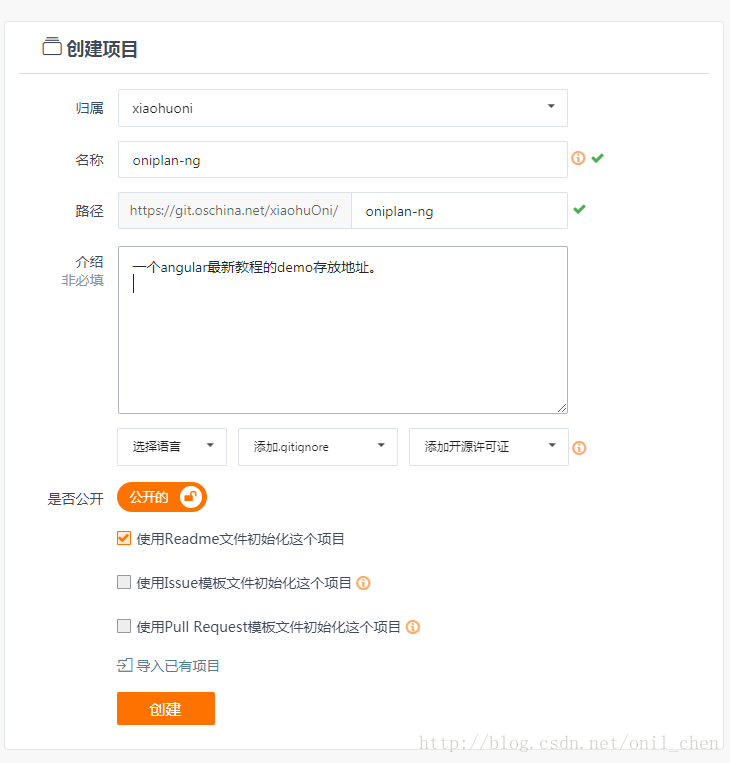Screen dimensions: 730x763
Task: Click the import icon before 导入已有项目
Action: point(125,665)
